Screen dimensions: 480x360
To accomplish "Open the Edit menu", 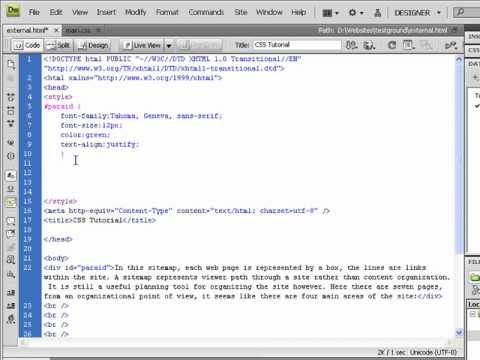I will pos(56,12).
